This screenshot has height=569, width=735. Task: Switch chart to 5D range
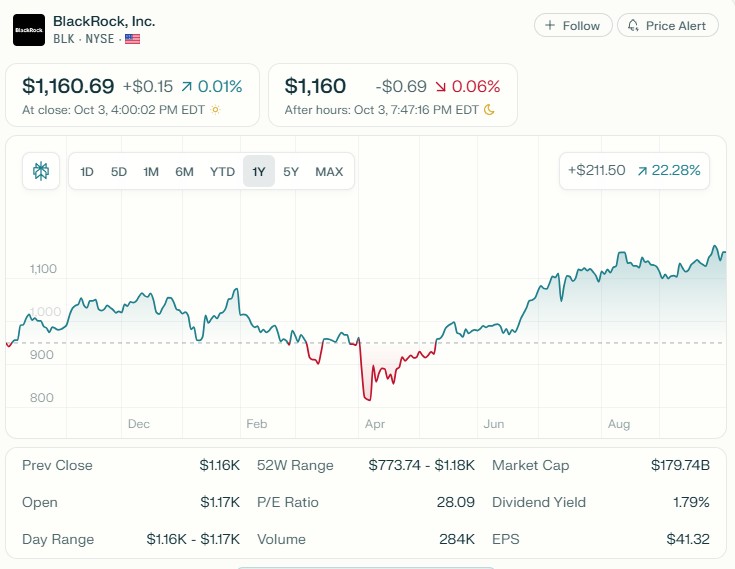click(119, 172)
